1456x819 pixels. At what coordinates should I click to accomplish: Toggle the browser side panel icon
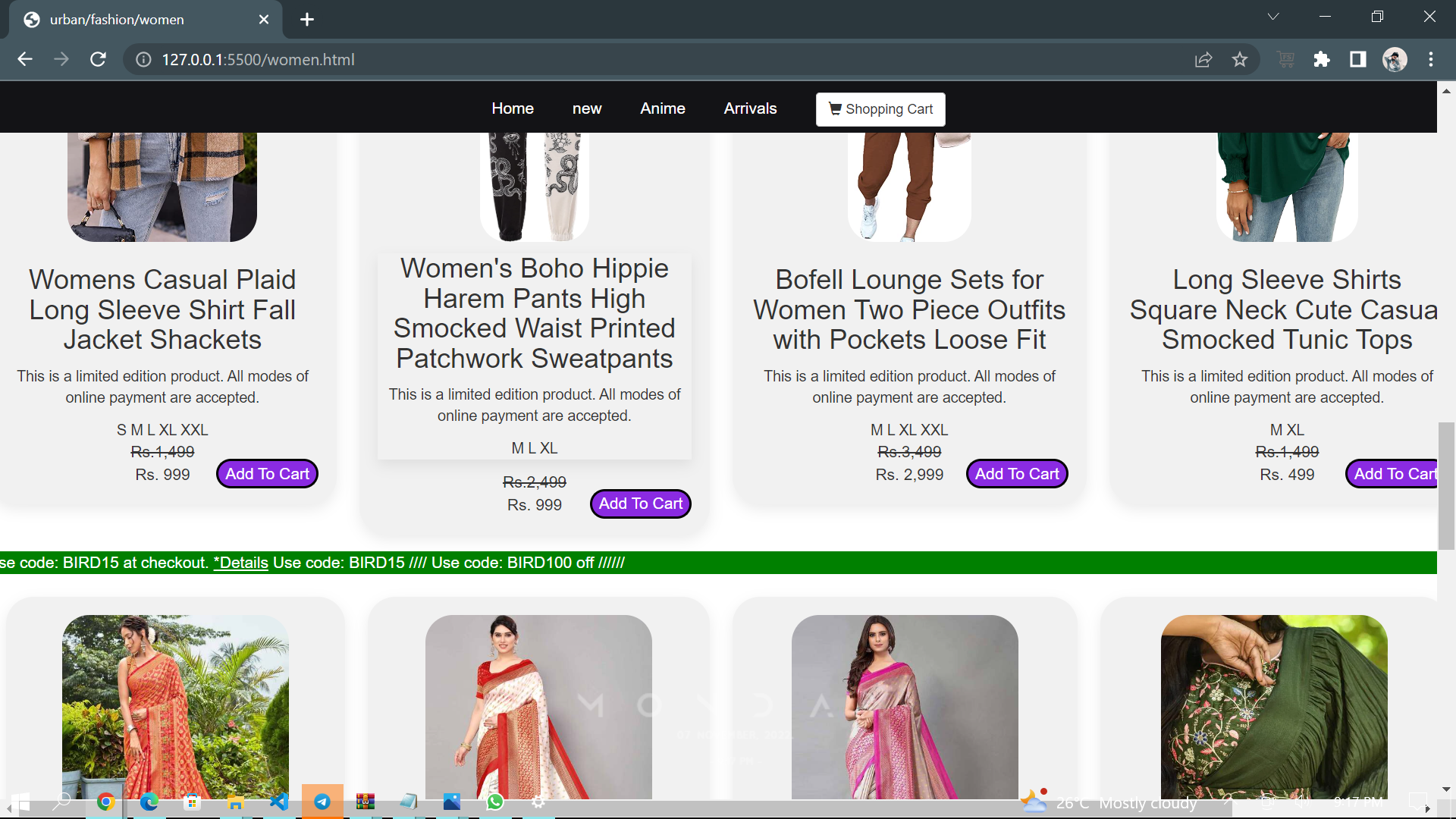(x=1358, y=59)
